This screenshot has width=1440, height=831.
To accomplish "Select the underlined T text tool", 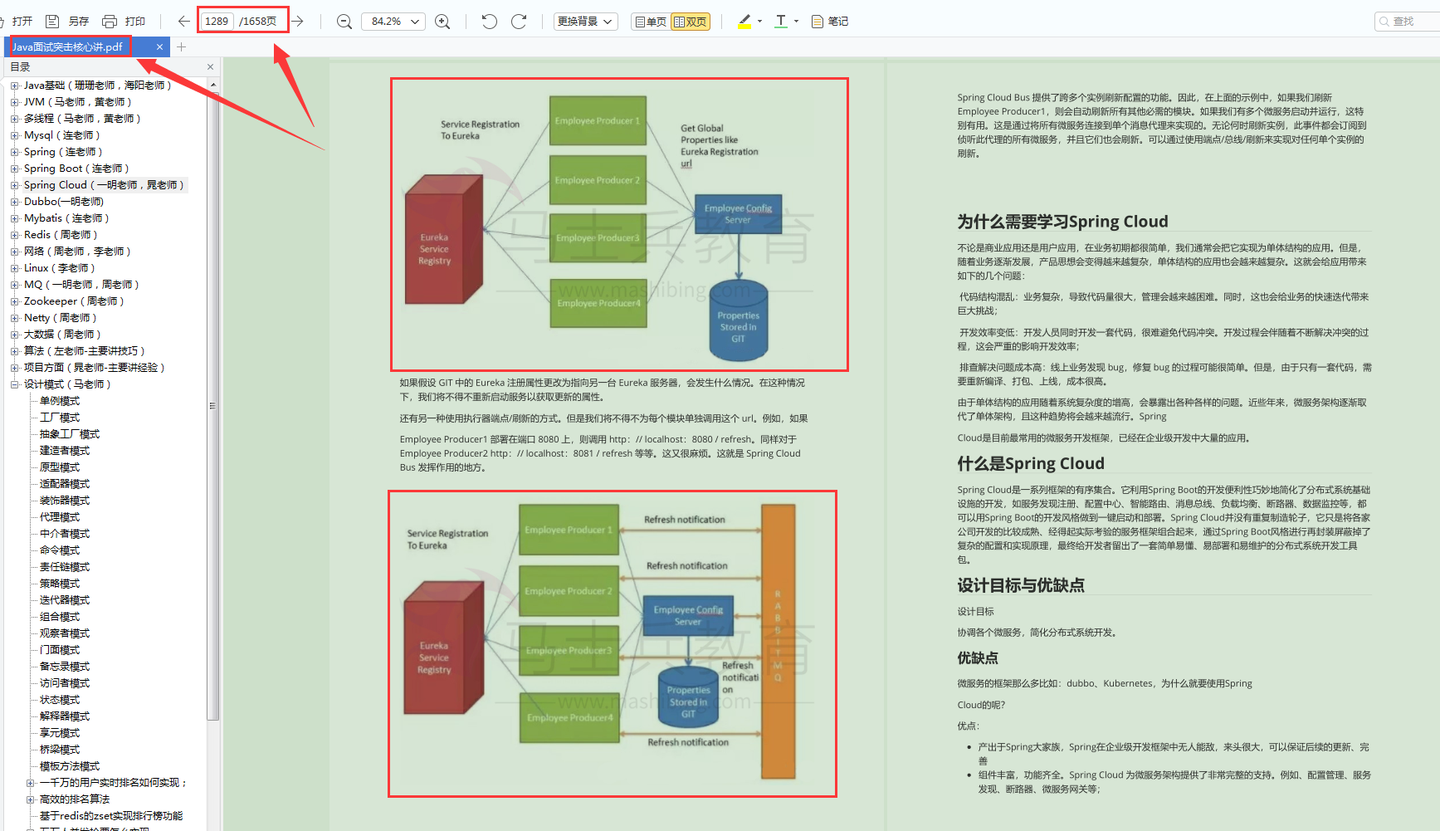I will (781, 21).
